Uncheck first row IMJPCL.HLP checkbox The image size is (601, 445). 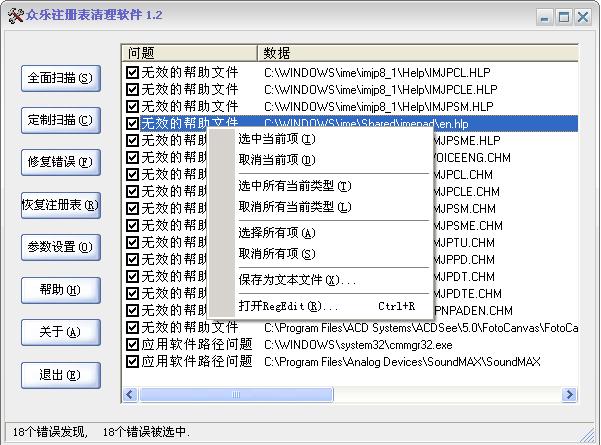[x=132, y=72]
